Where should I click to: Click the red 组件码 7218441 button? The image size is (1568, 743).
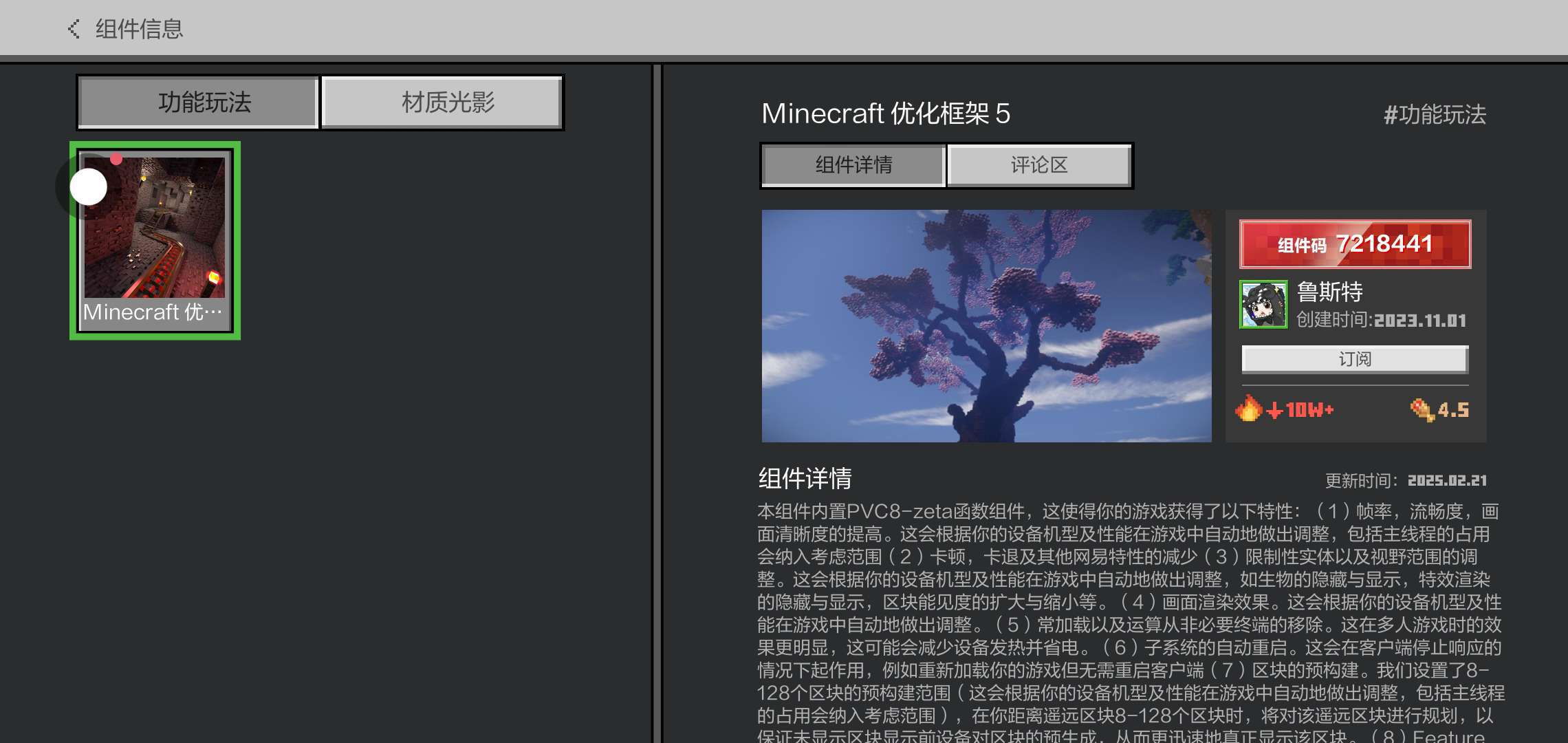coord(1355,244)
